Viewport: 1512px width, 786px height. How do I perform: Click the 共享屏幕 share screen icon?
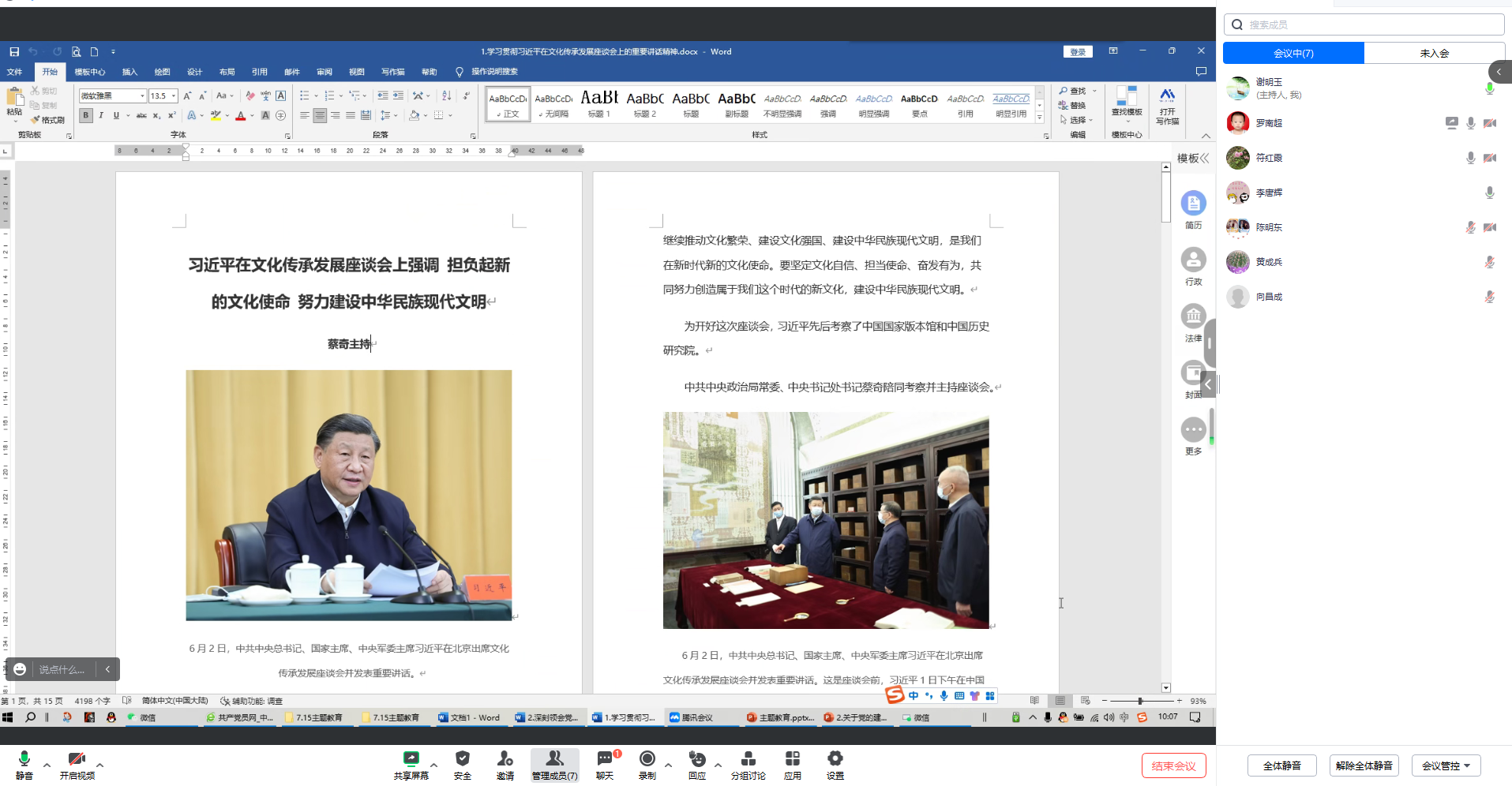click(x=411, y=759)
